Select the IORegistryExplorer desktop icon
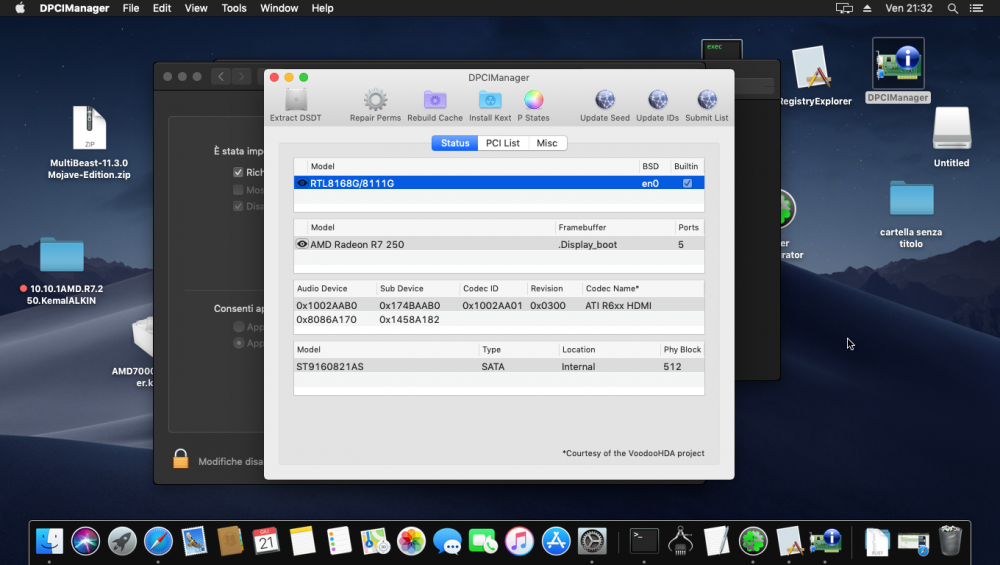Screen dimensions: 1000x565 click(811, 67)
